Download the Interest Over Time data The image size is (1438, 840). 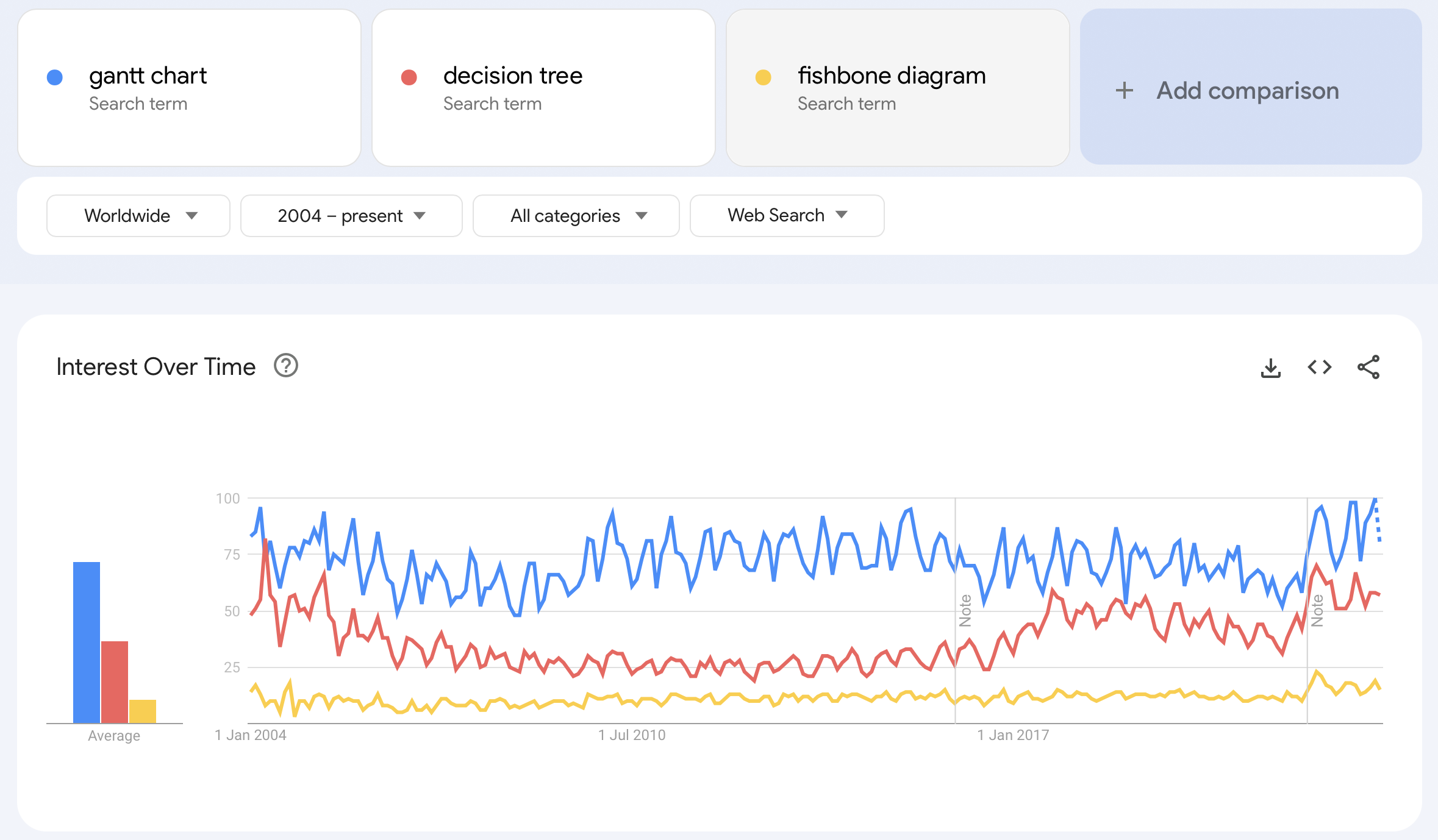(x=1271, y=367)
